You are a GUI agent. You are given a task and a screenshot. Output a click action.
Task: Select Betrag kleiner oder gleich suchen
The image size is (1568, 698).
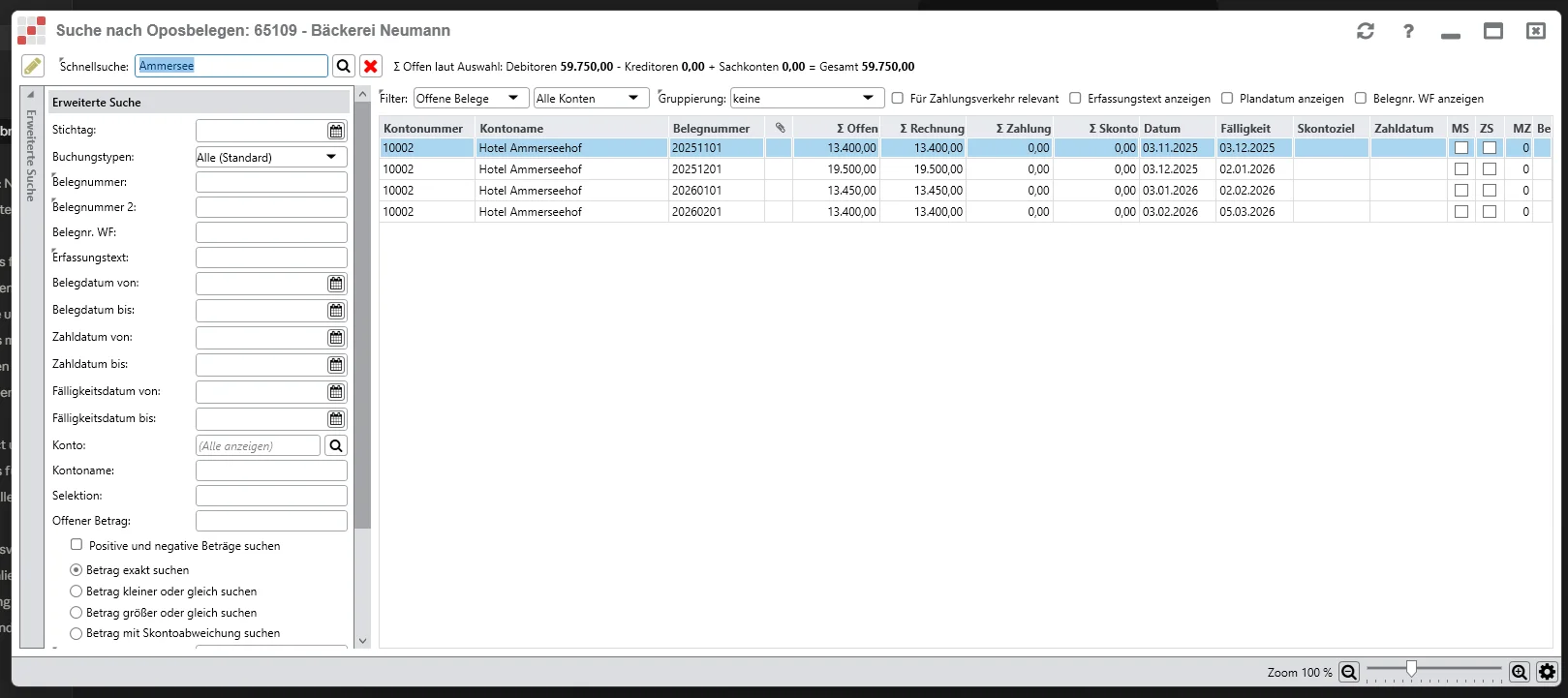[x=77, y=592]
